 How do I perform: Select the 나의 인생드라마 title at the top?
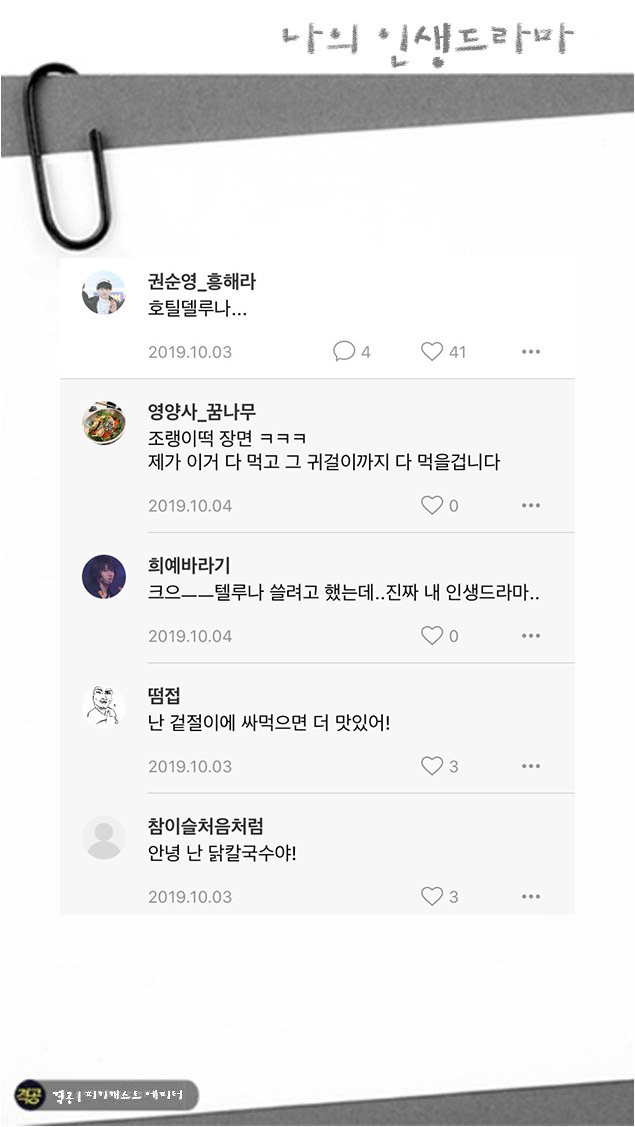pyautogui.click(x=424, y=38)
